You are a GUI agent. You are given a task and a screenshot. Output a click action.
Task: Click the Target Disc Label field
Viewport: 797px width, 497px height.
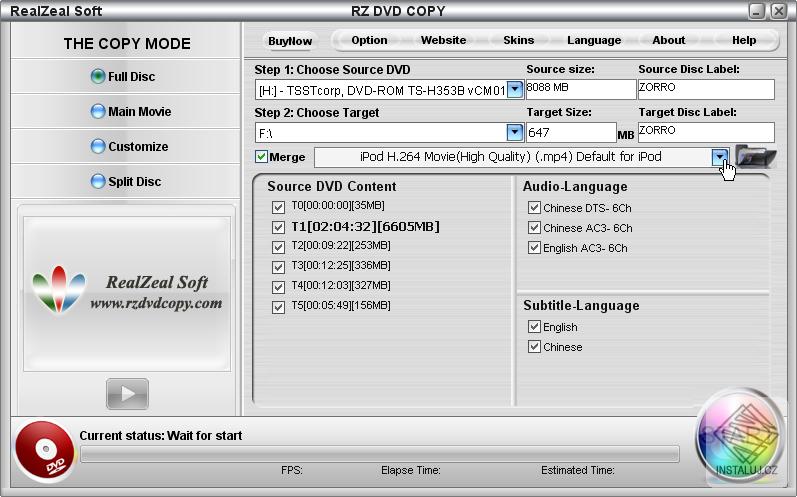click(706, 132)
